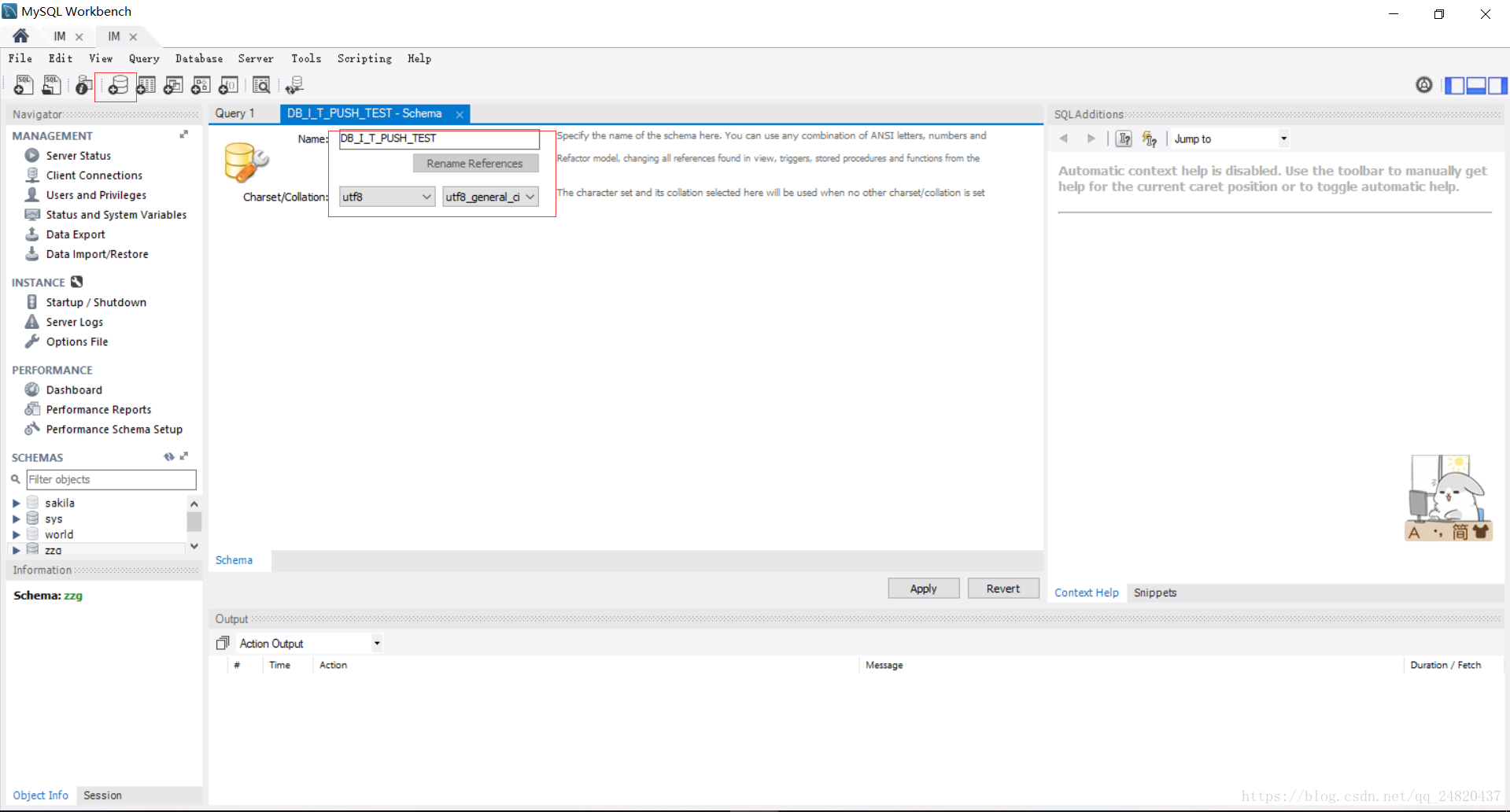Viewport: 1510px width, 812px height.
Task: Click the Apply button
Action: point(924,589)
